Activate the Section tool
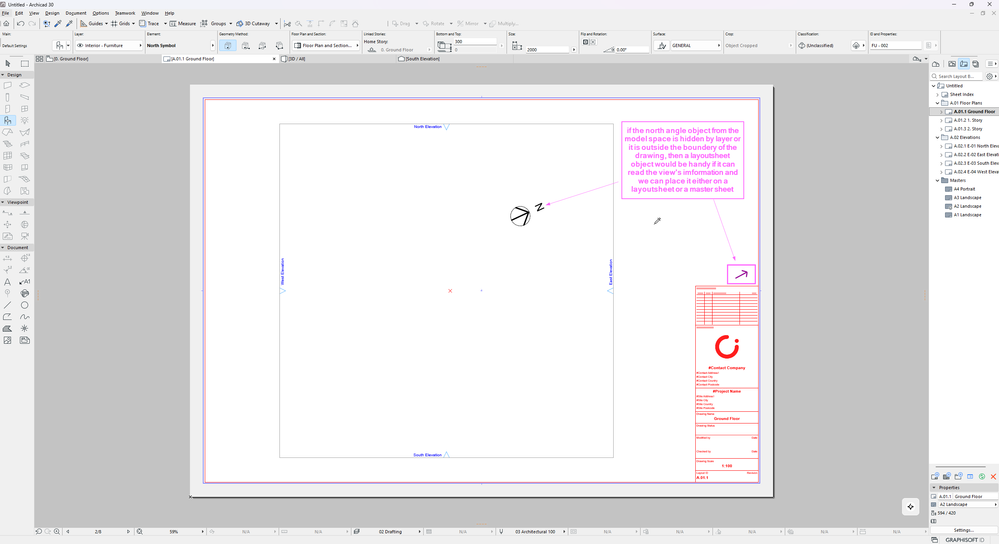Viewport: 999px width, 544px height. pos(8,213)
